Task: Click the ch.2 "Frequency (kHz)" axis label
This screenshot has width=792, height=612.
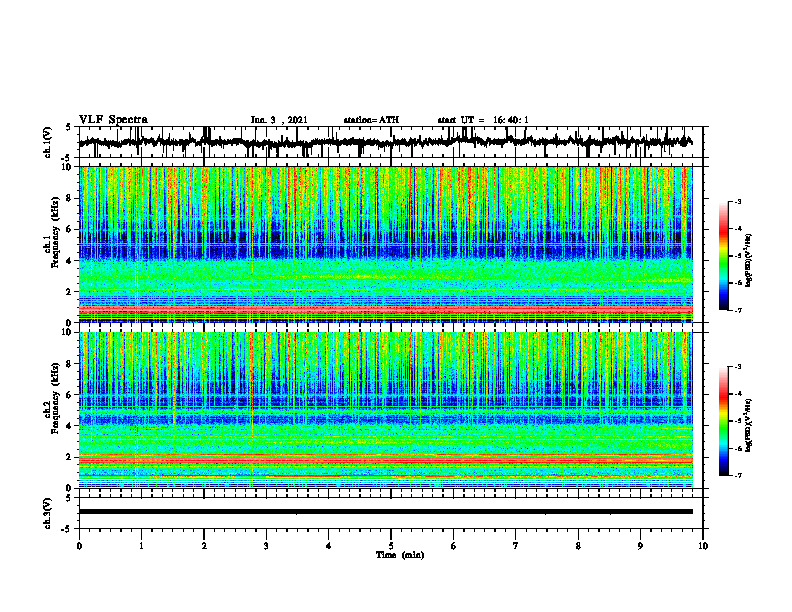Action: 55,398
